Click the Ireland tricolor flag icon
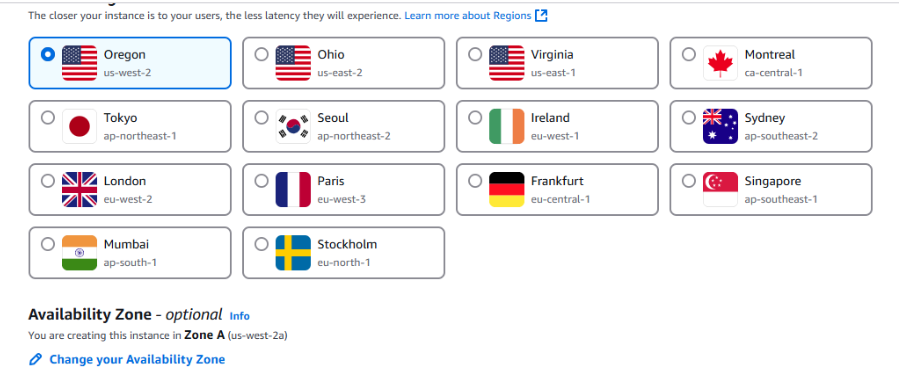Image resolution: width=907 pixels, height=383 pixels. (506, 126)
